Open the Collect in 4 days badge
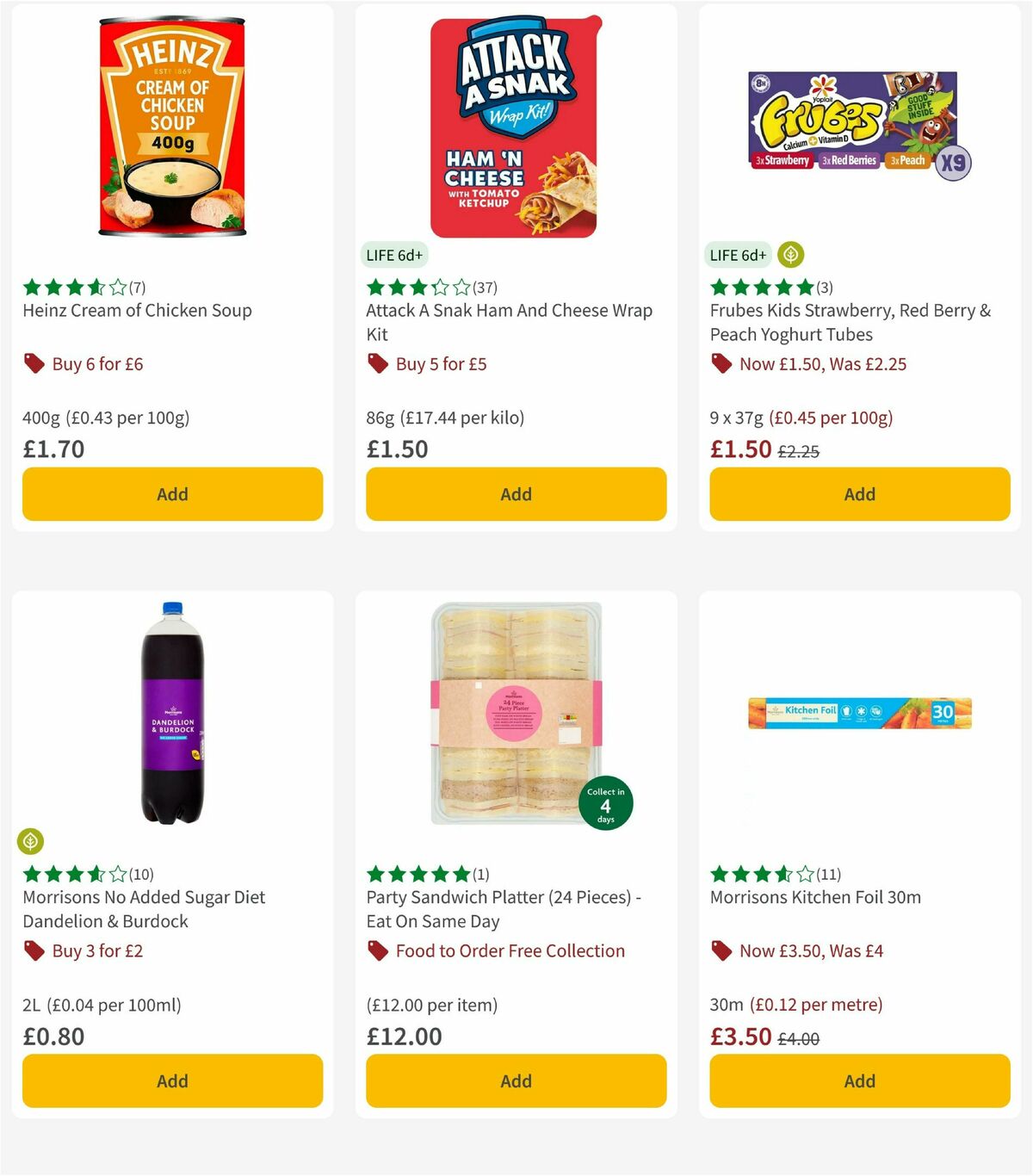This screenshot has height=1176, width=1033. coord(606,802)
